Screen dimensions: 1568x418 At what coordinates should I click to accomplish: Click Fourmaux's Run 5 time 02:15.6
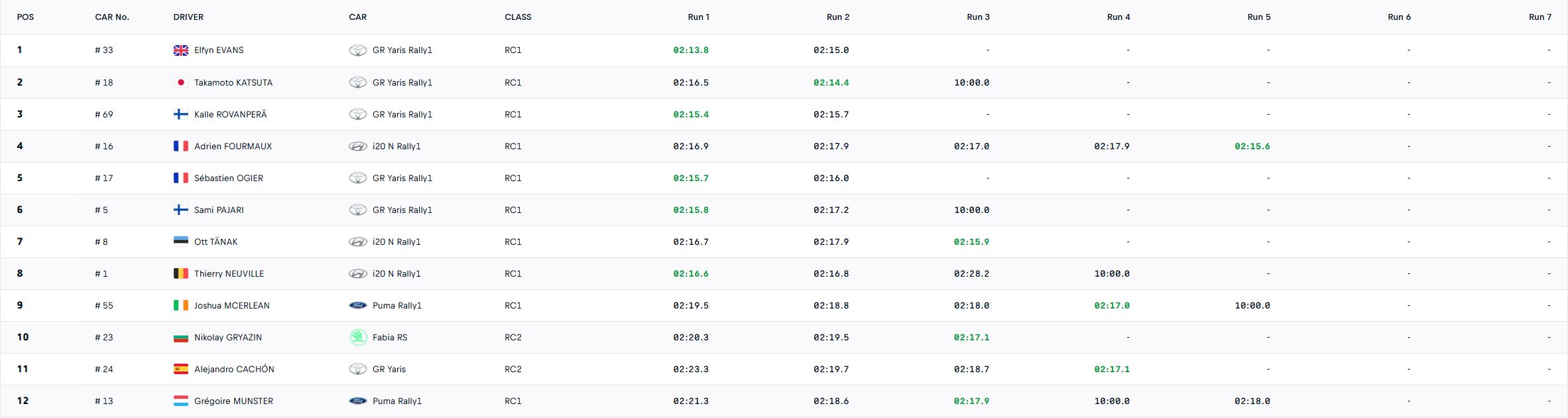click(x=1252, y=146)
